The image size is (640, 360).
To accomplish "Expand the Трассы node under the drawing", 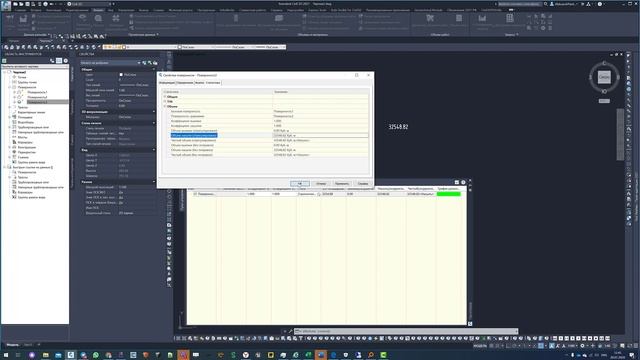I will tap(9, 107).
